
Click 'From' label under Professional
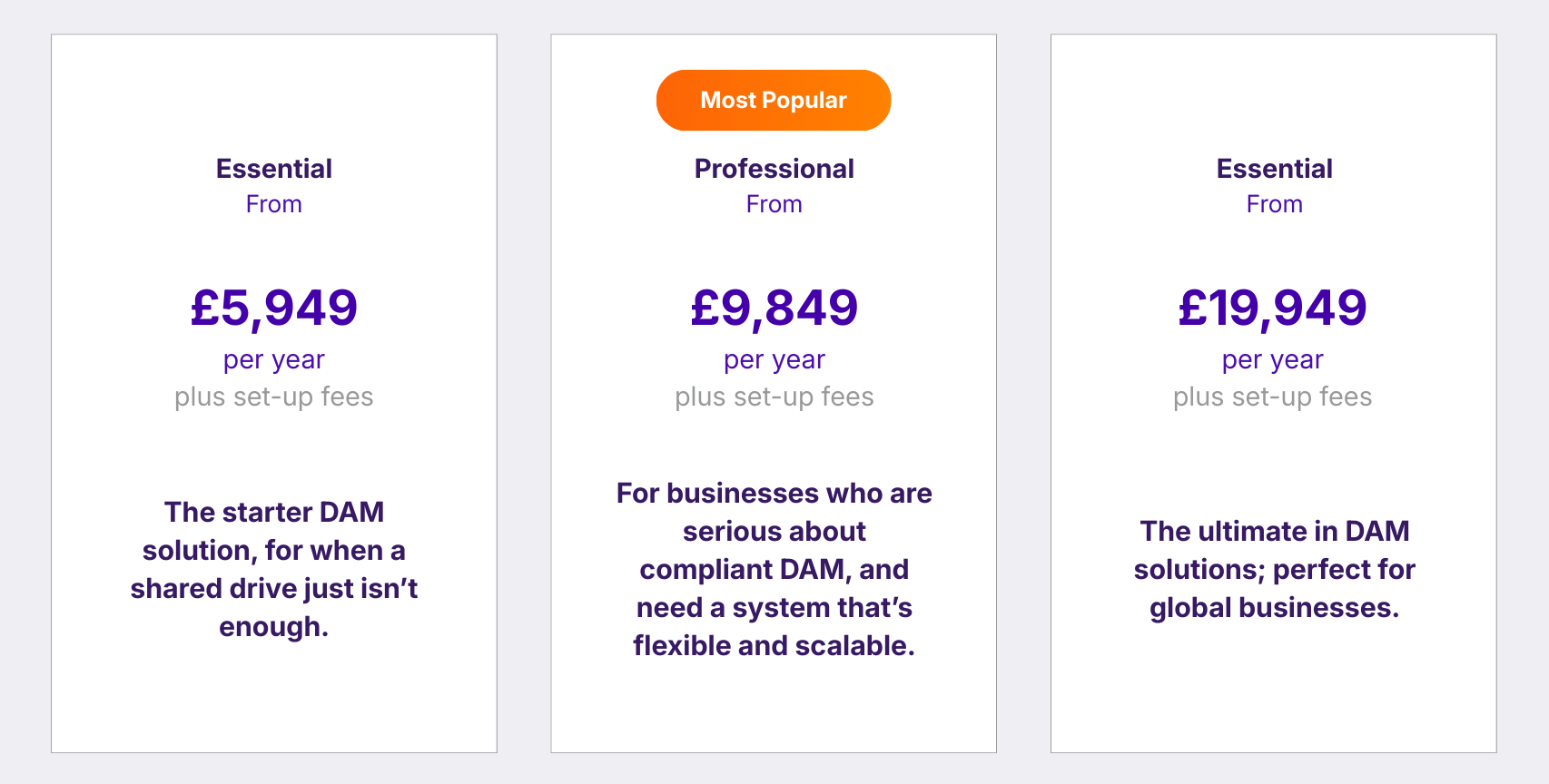tap(774, 204)
